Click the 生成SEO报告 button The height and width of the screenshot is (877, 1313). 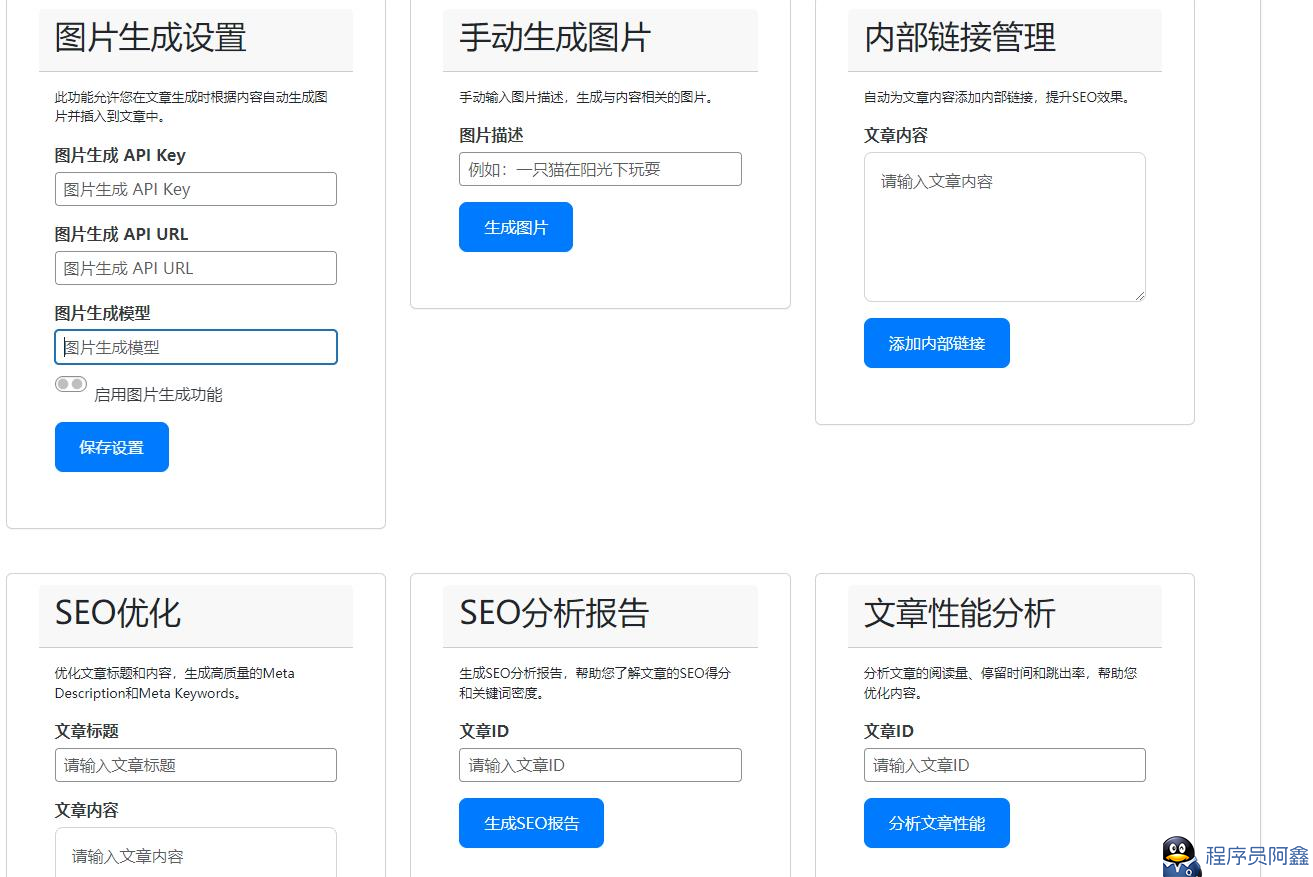pos(531,823)
